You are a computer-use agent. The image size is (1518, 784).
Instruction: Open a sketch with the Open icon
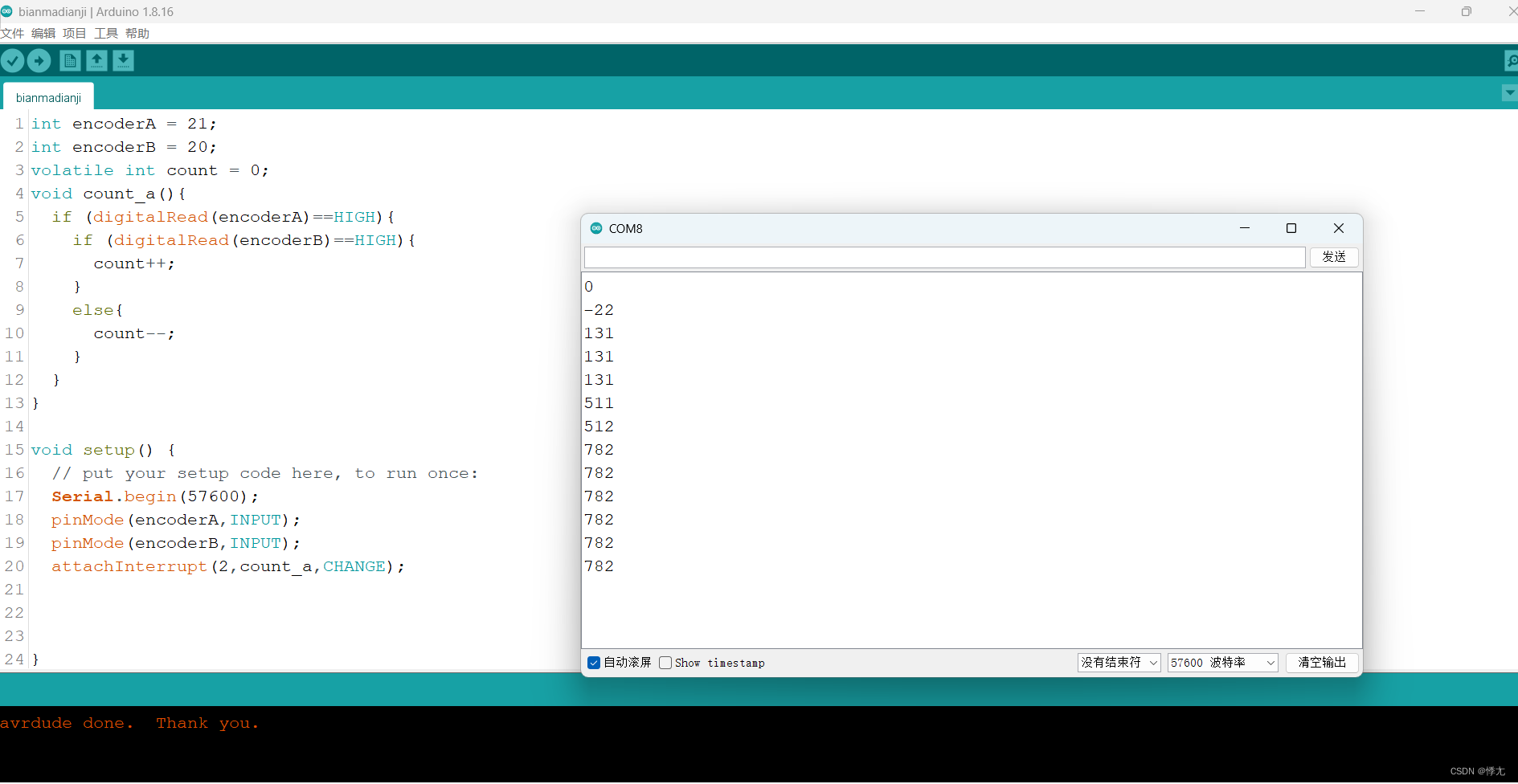[96, 60]
